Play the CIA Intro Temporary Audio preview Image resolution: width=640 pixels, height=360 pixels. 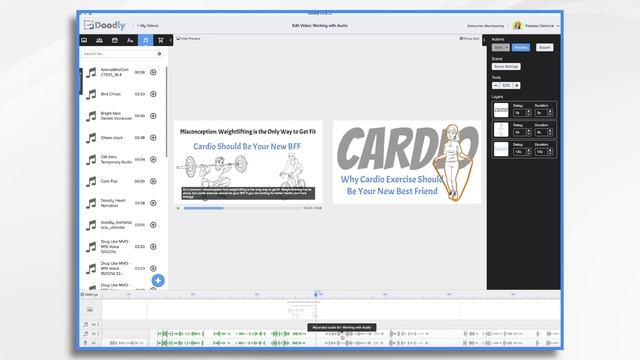(x=153, y=160)
